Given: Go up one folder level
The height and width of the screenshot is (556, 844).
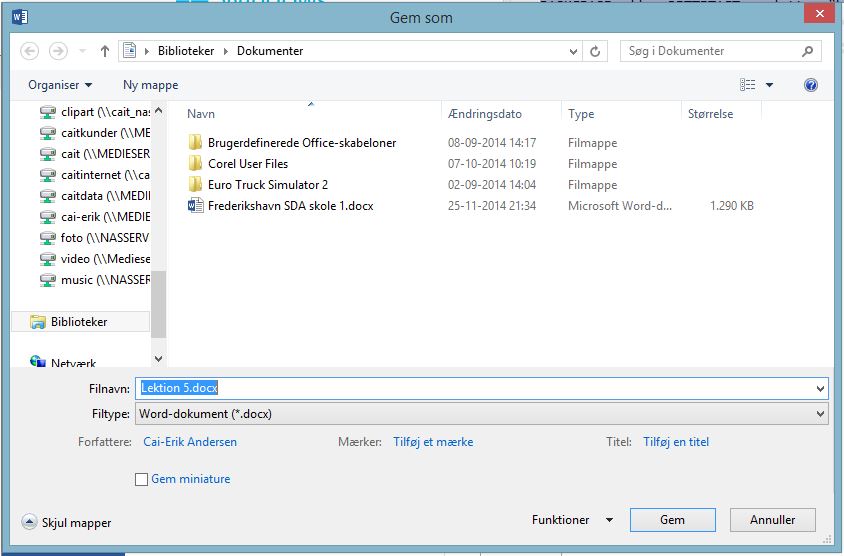Looking at the screenshot, I should pyautogui.click(x=105, y=51).
